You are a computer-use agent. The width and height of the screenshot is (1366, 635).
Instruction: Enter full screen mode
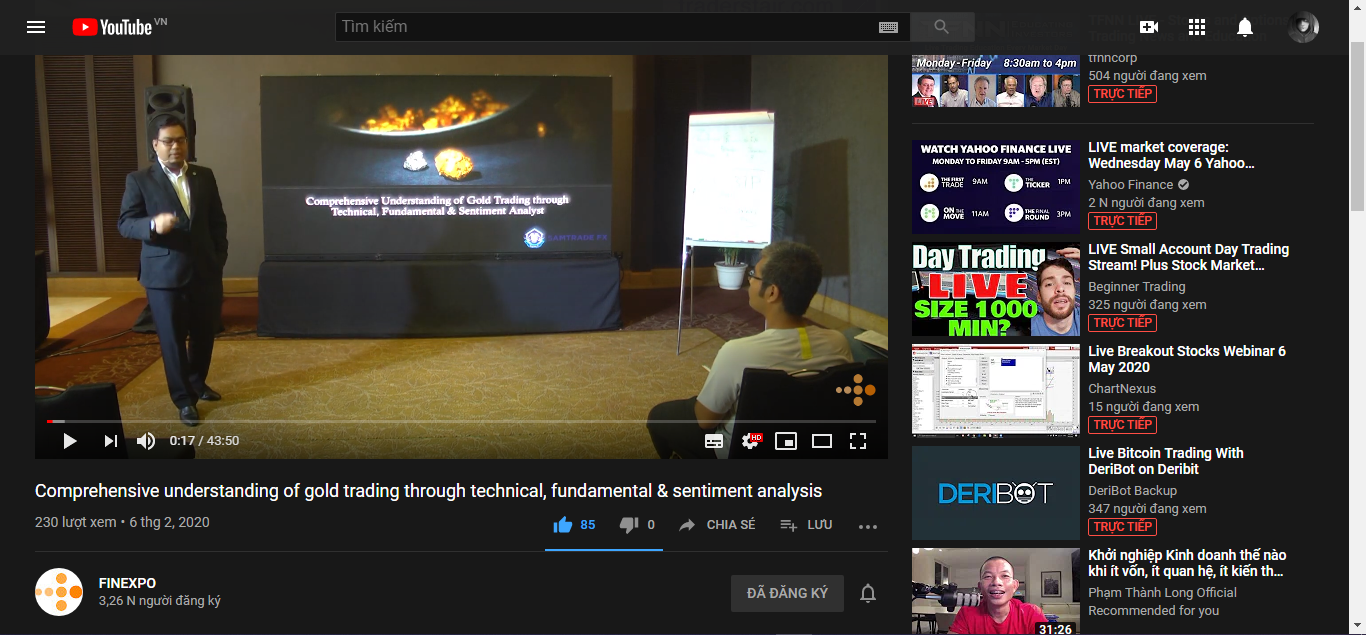point(857,441)
